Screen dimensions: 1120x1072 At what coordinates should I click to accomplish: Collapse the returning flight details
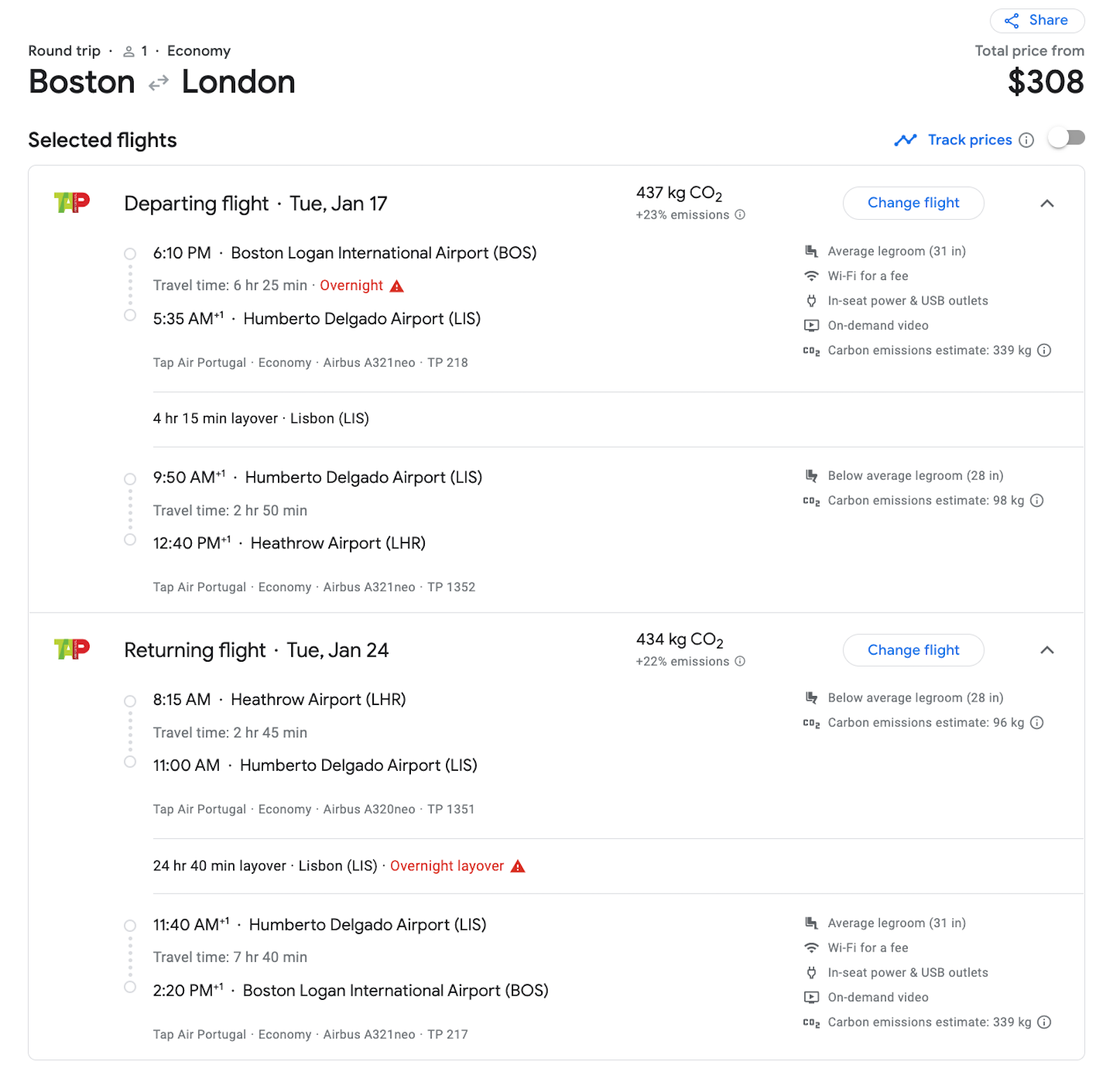pyautogui.click(x=1047, y=650)
